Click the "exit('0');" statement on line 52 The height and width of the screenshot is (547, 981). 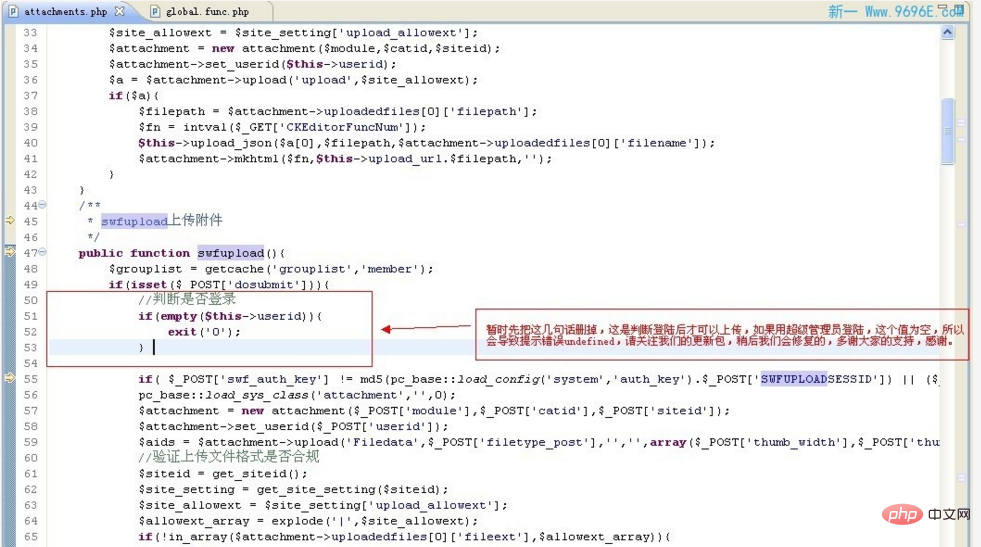pos(204,332)
